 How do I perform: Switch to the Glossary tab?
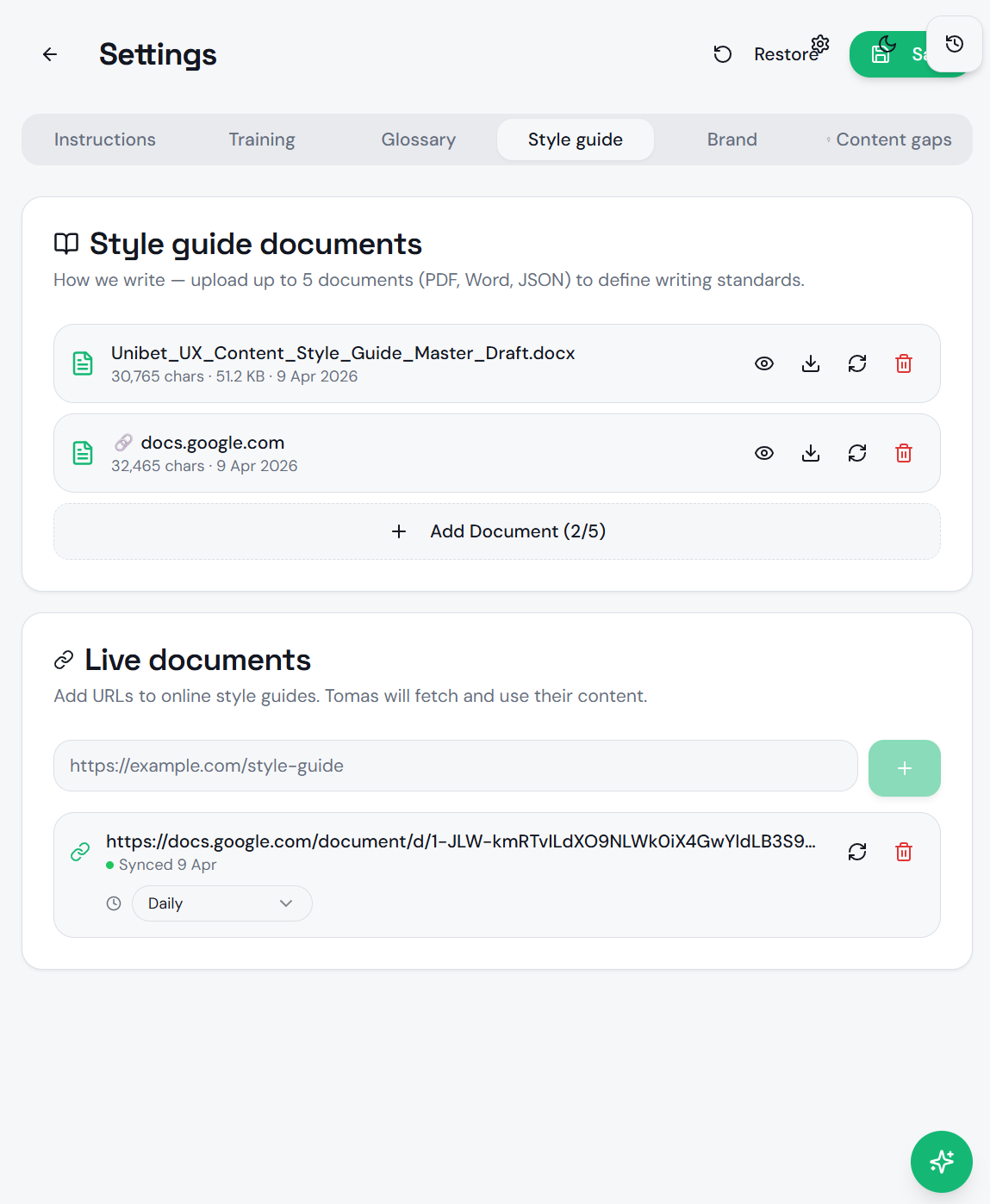(418, 140)
